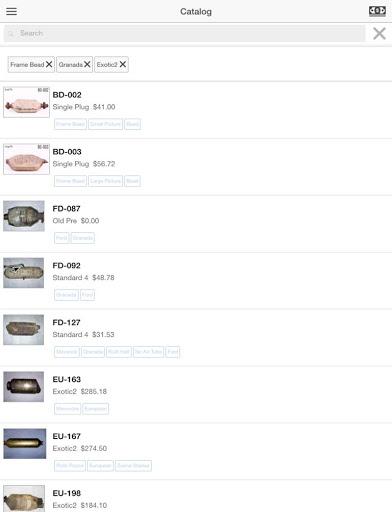This screenshot has width=392, height=512.
Task: Open the FD-087 thumbnail image
Action: tap(24, 216)
